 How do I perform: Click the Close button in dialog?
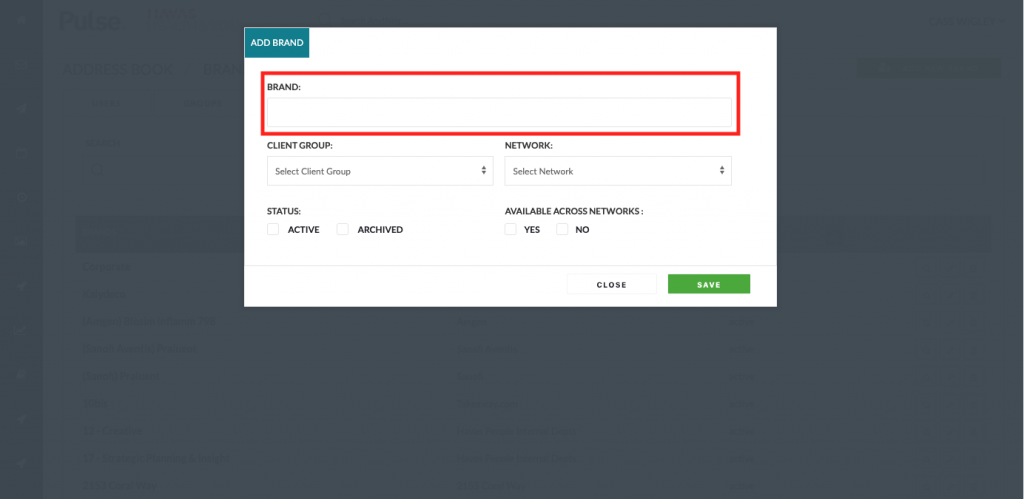coord(611,284)
